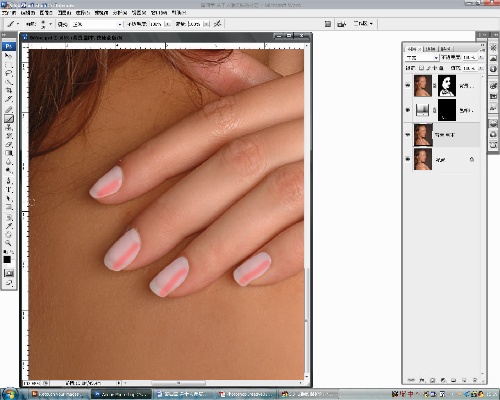500x400 pixels.
Task: Open the Color panel from the dock
Action: 493,86
